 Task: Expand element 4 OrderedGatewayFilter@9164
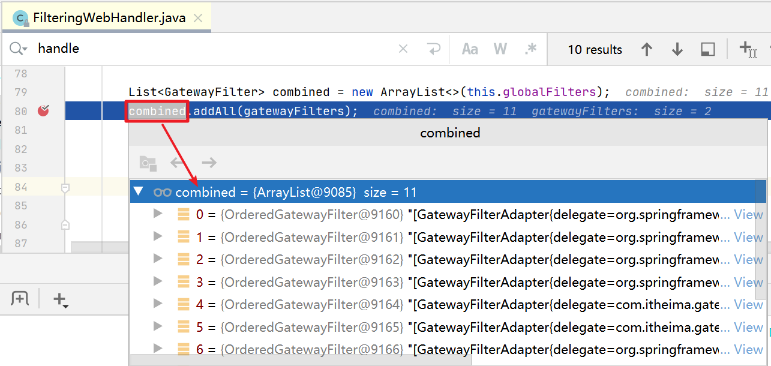(x=158, y=304)
